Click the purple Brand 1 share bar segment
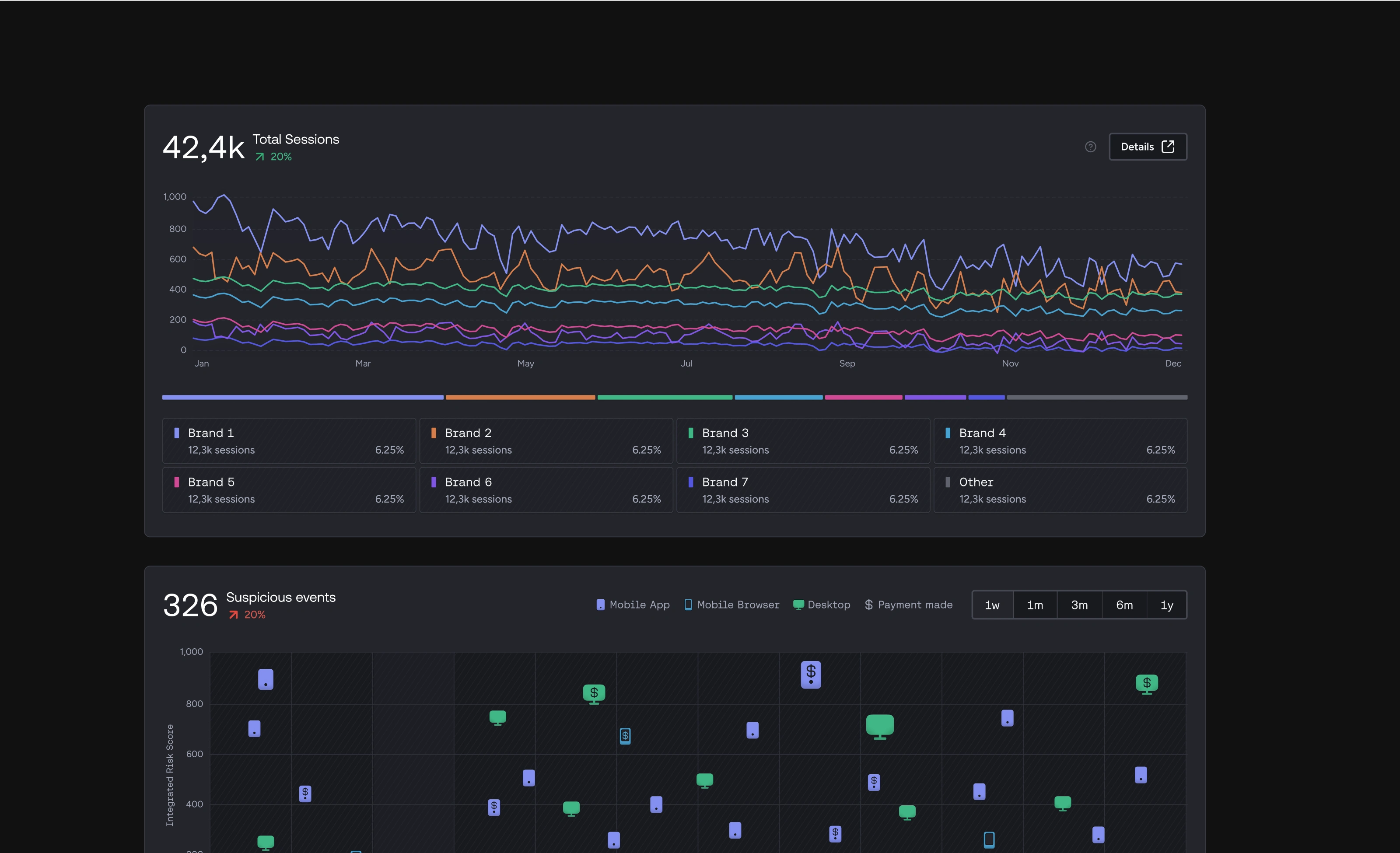Screen dimensions: 1400x853 303,398
